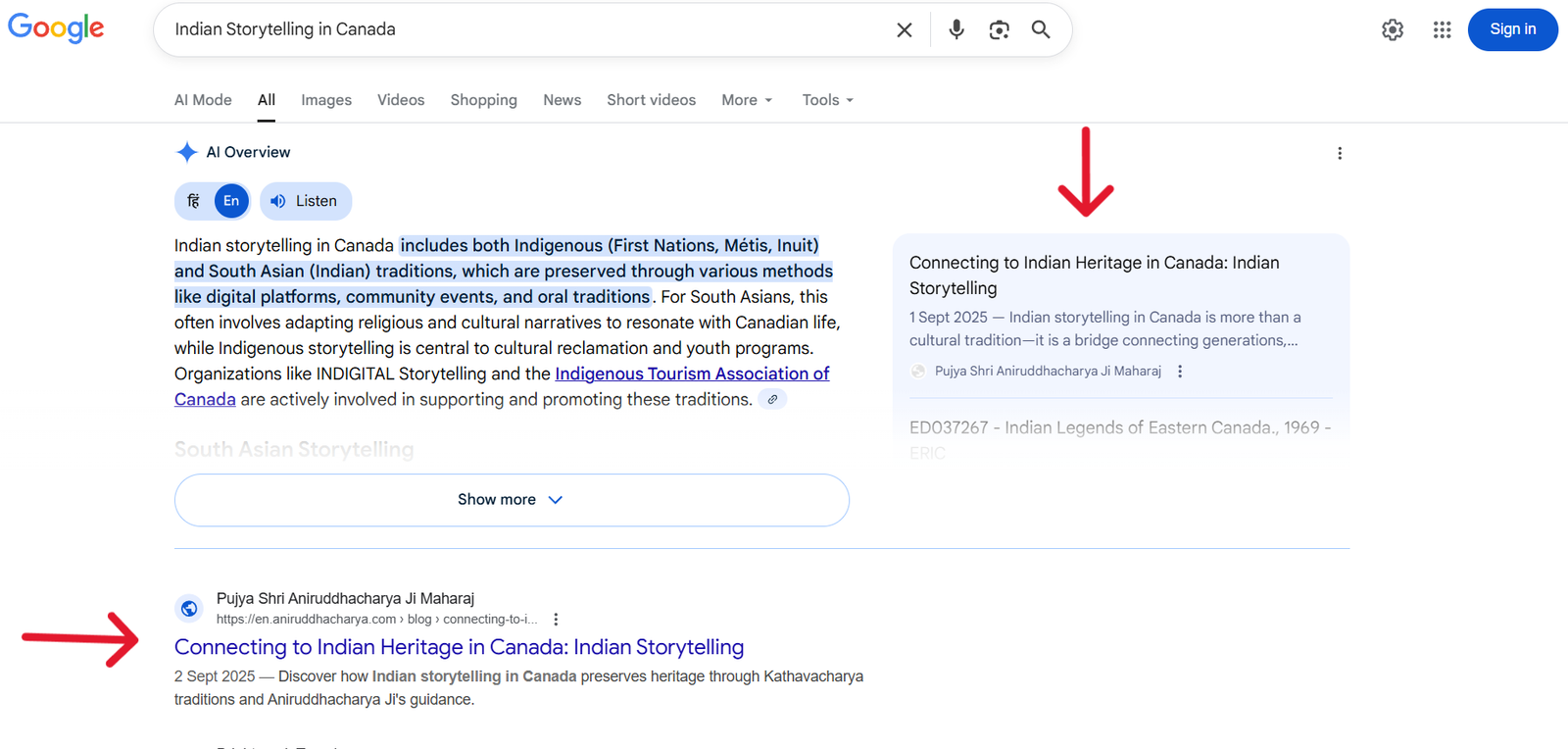Image resolution: width=1568 pixels, height=749 pixels.
Task: Open Google Lens image search icon
Action: point(999,30)
